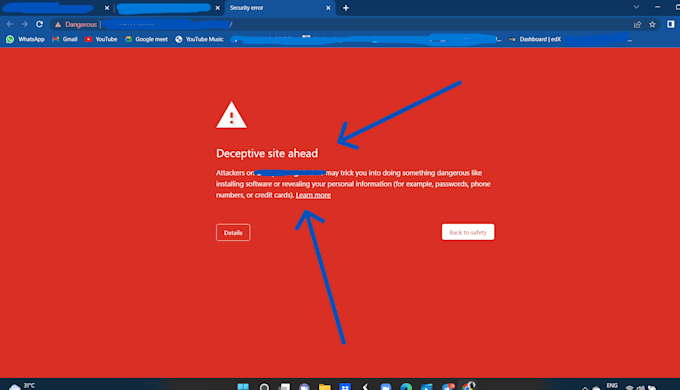Show hidden system tray icons
The height and width of the screenshot is (390, 680).
tap(585, 387)
